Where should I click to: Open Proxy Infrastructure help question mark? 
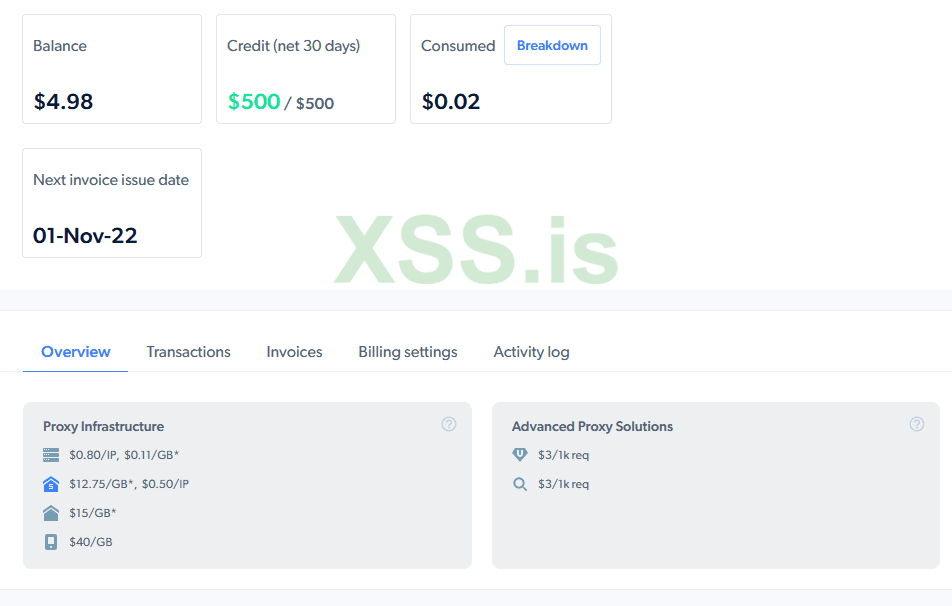pyautogui.click(x=449, y=424)
